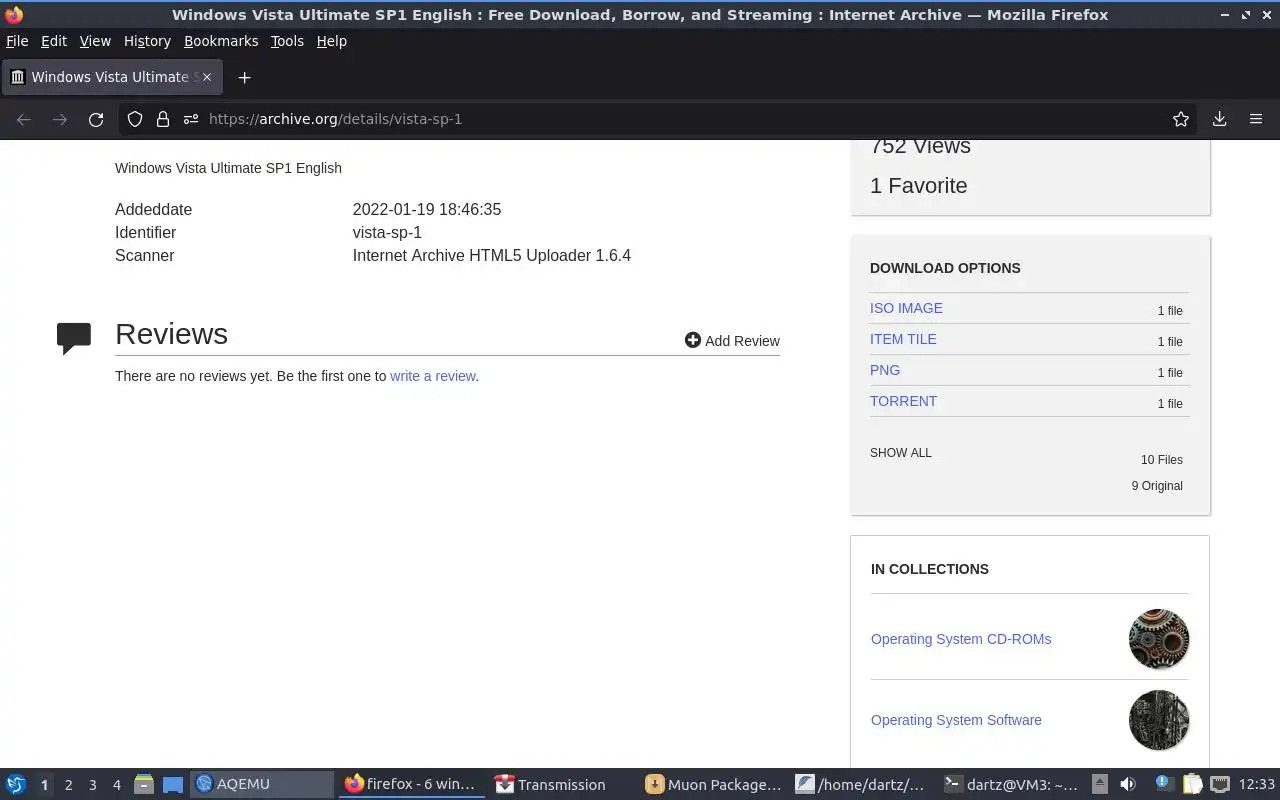Click the CD-ROMs collection gear thumbnail

pyautogui.click(x=1159, y=639)
